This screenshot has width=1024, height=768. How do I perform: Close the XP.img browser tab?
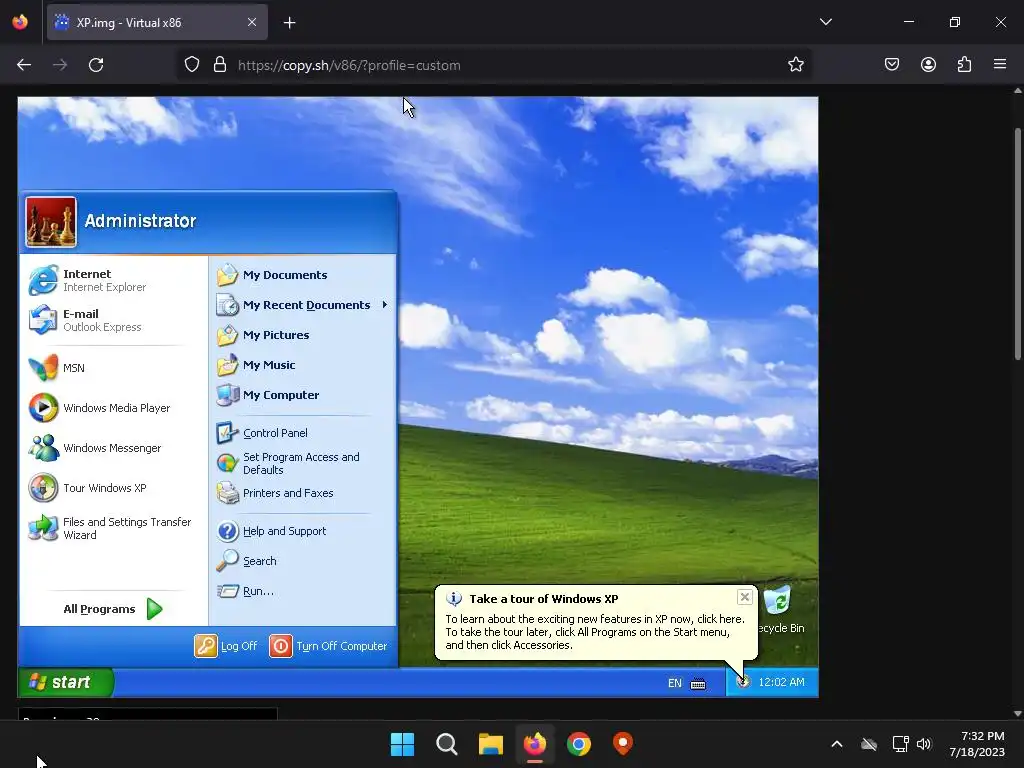[252, 22]
